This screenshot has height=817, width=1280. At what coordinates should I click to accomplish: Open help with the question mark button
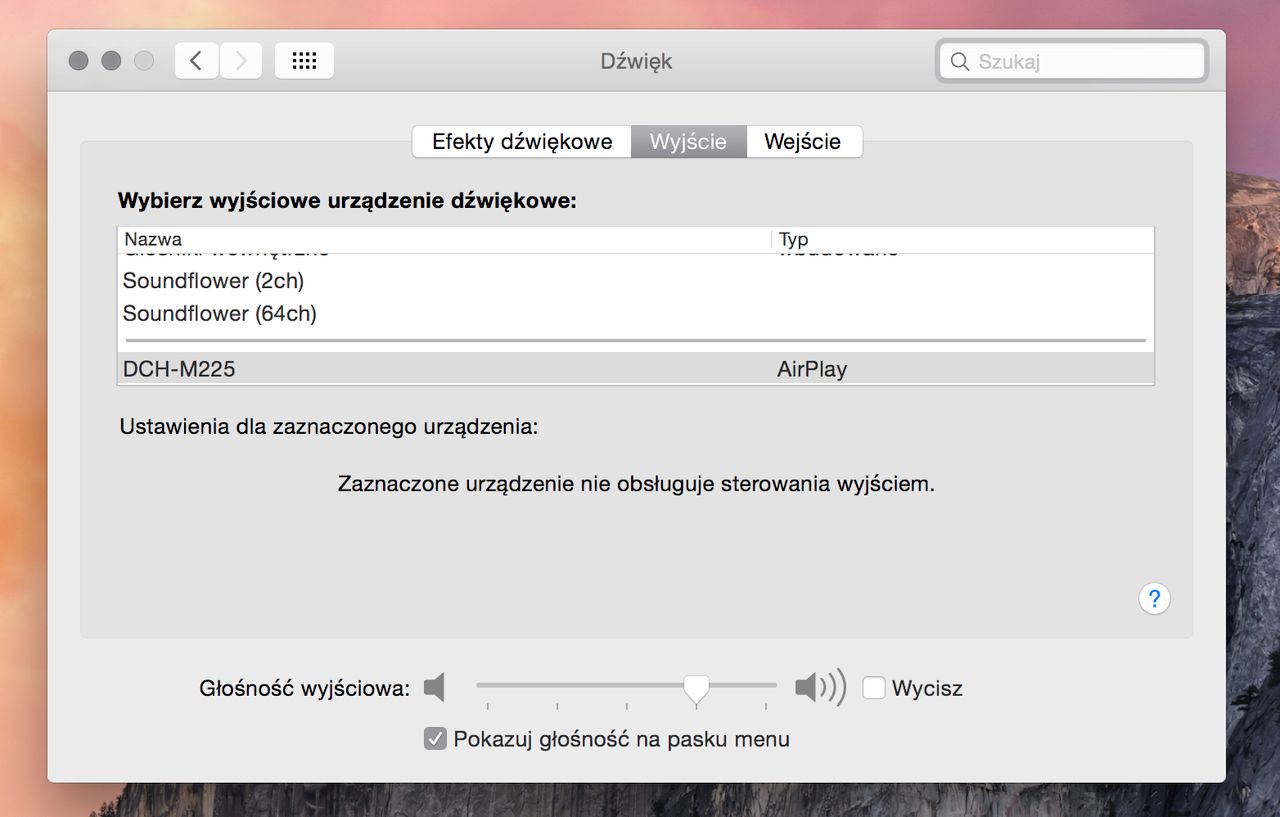[x=1154, y=599]
